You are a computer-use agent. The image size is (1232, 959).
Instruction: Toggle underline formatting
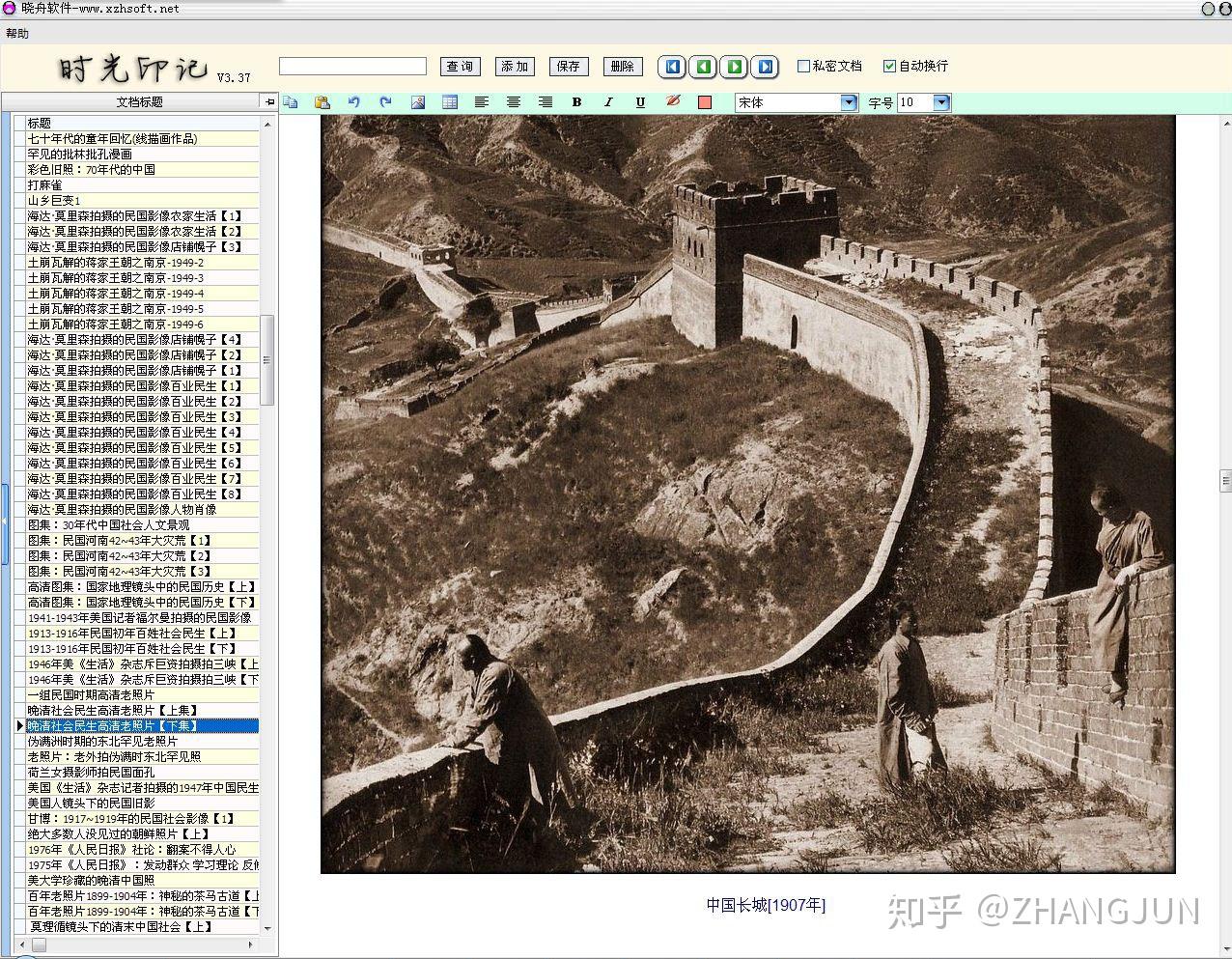click(640, 102)
